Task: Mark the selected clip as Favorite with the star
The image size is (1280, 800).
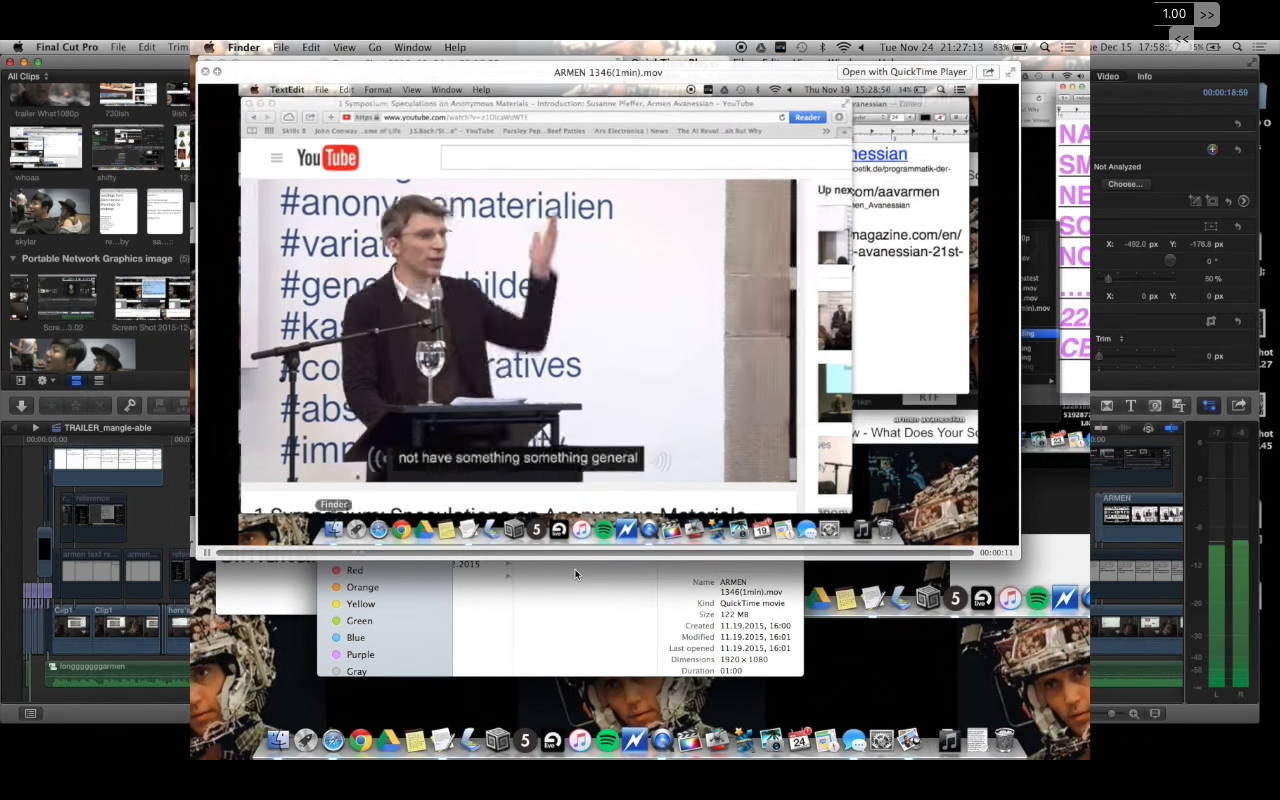Action: [x=53, y=405]
